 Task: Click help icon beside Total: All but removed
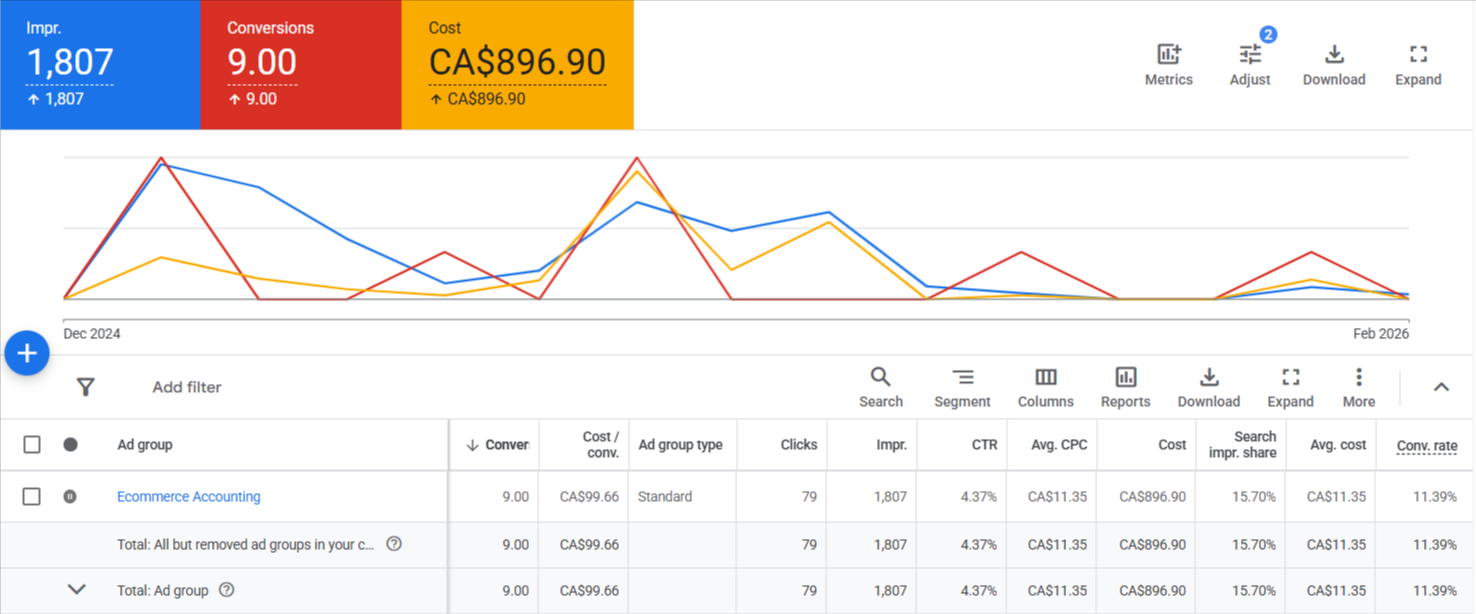(394, 544)
